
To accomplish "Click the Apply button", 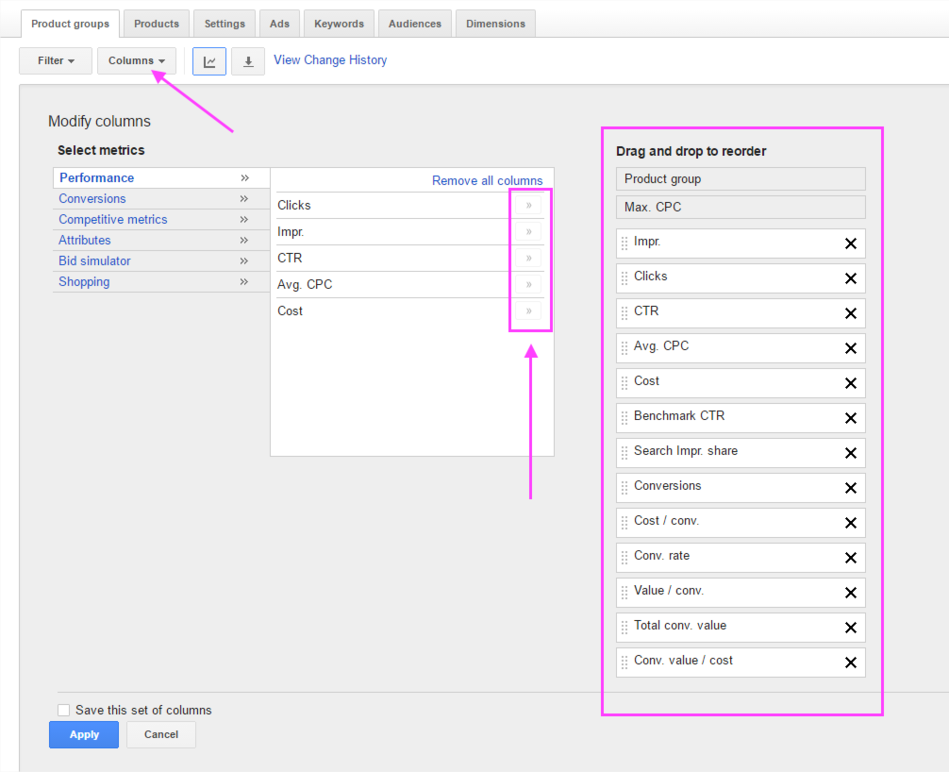I will coord(84,735).
